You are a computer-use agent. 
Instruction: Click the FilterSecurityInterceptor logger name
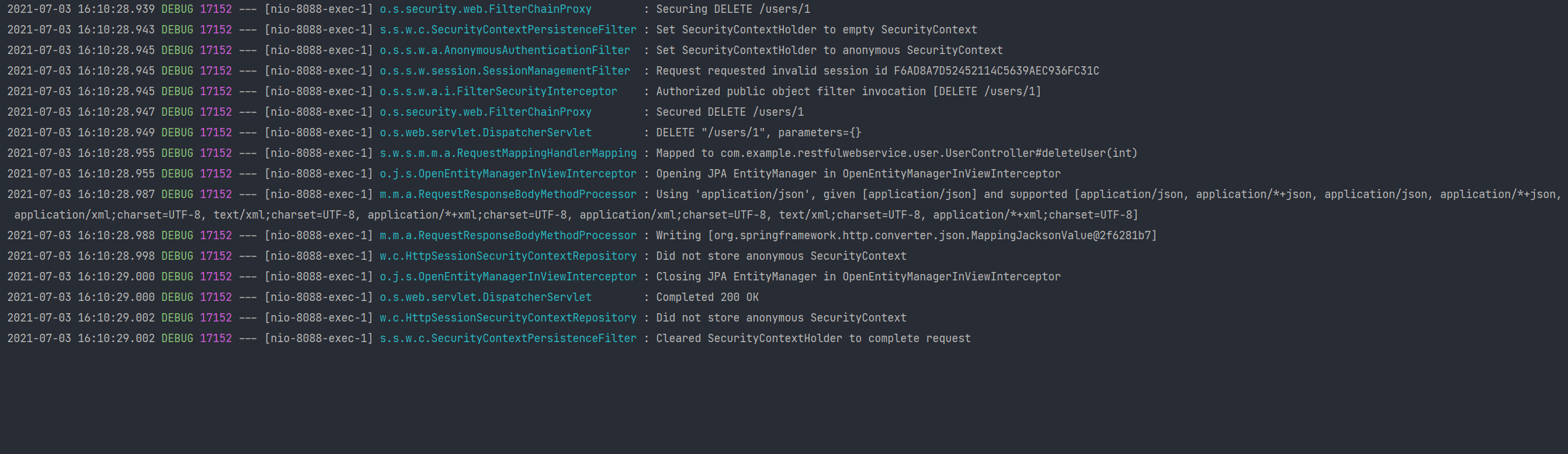498,91
